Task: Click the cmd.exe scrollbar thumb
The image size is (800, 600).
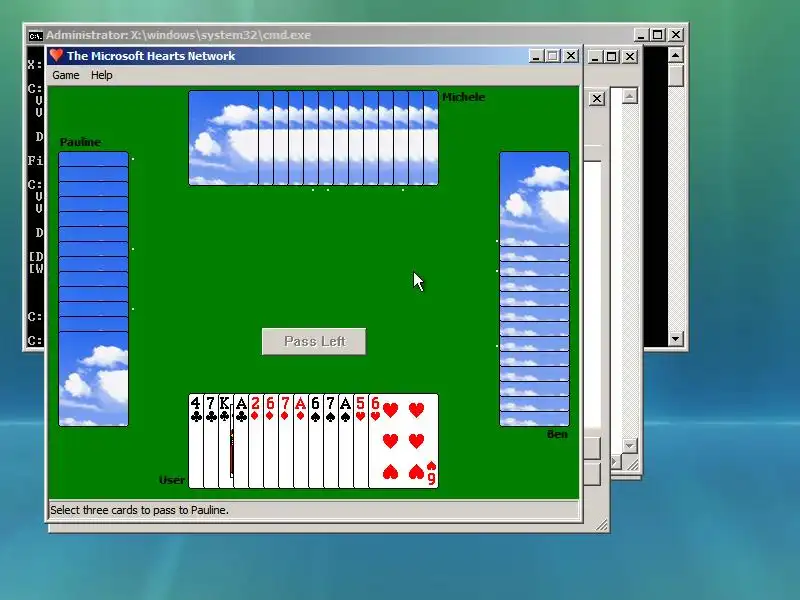Action: [676, 74]
